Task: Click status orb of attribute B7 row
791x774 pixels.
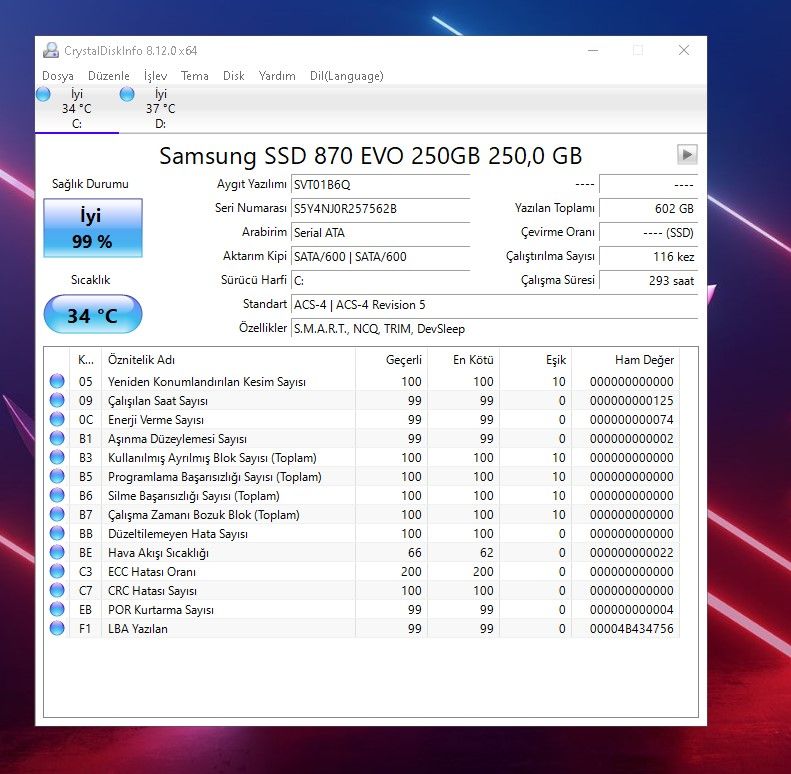Action: [x=57, y=514]
